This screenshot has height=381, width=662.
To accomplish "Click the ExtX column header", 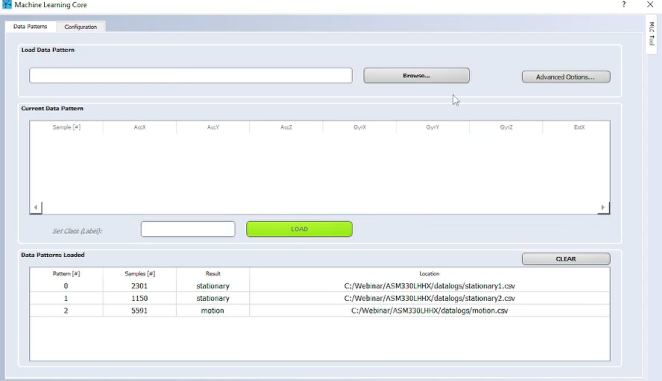I will pos(576,127).
